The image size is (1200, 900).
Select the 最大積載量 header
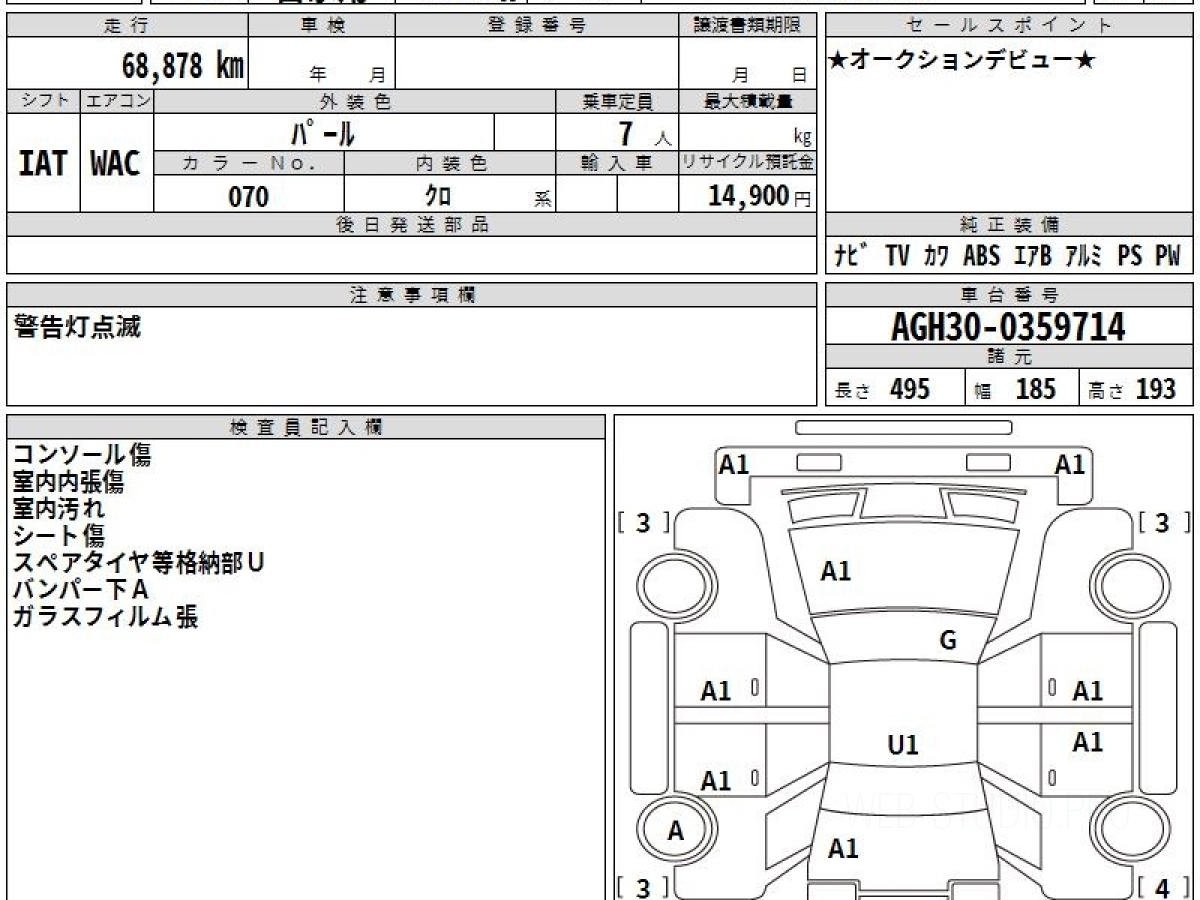coord(748,101)
